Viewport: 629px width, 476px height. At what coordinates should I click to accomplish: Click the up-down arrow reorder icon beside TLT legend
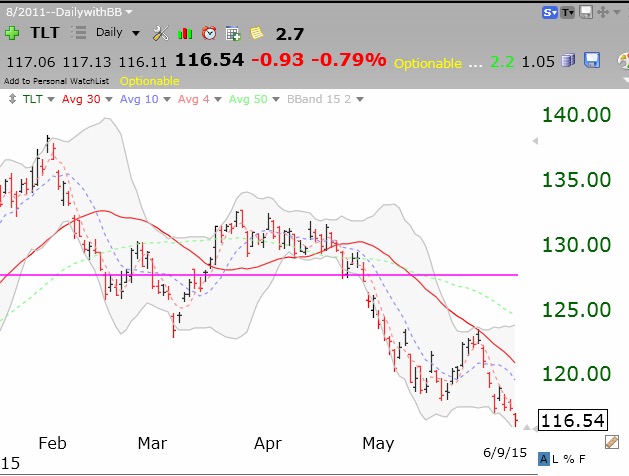click(x=12, y=99)
